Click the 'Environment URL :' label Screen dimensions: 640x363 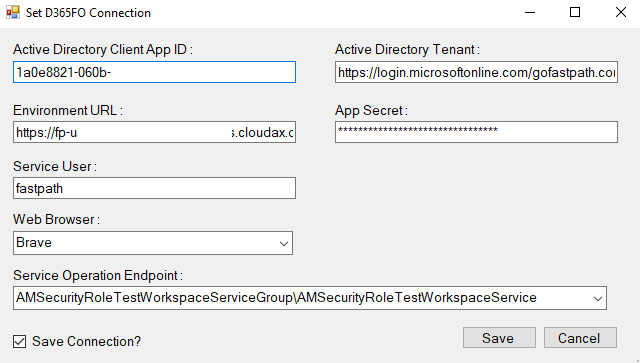(68, 110)
